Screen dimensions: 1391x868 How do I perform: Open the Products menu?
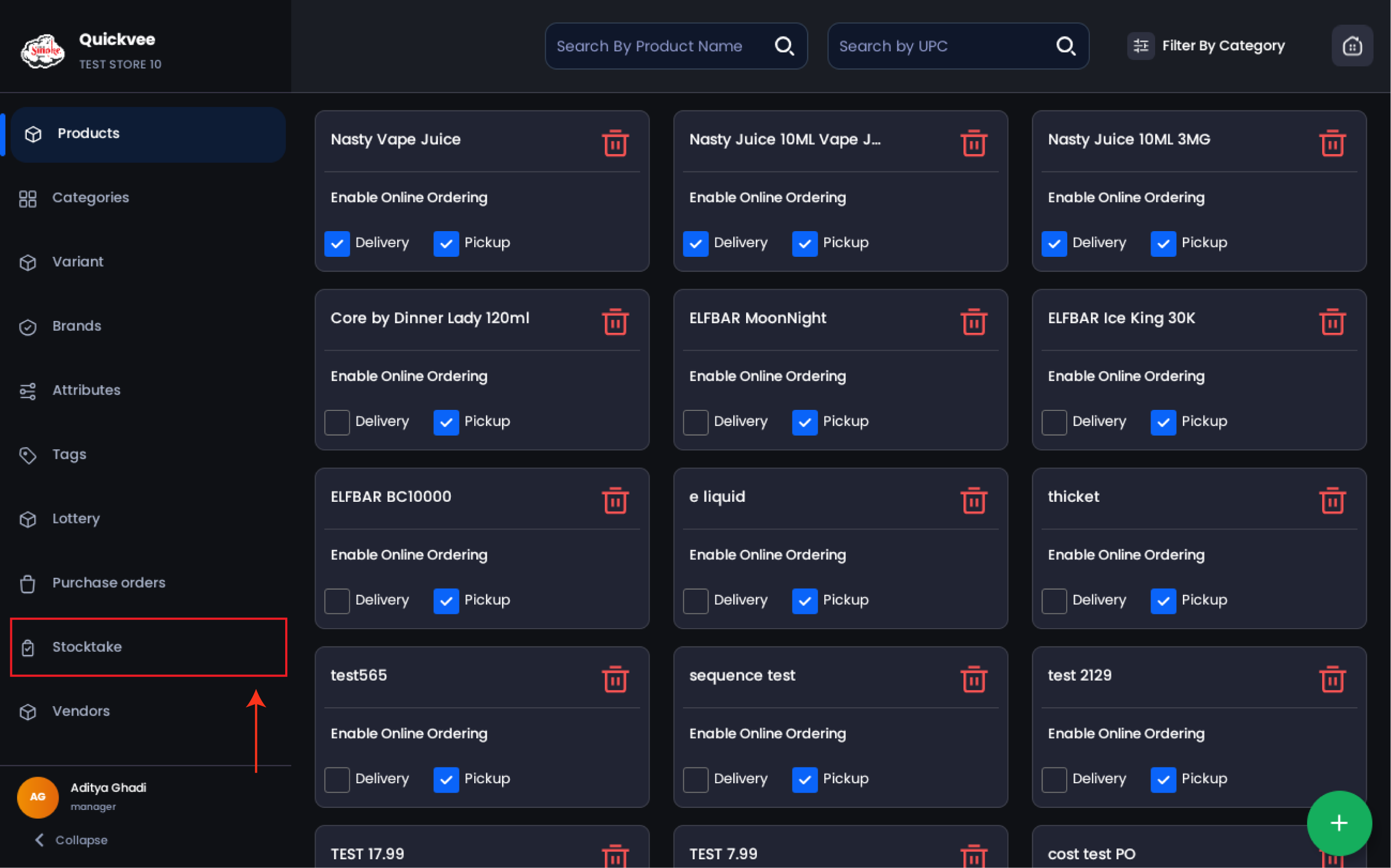148,134
